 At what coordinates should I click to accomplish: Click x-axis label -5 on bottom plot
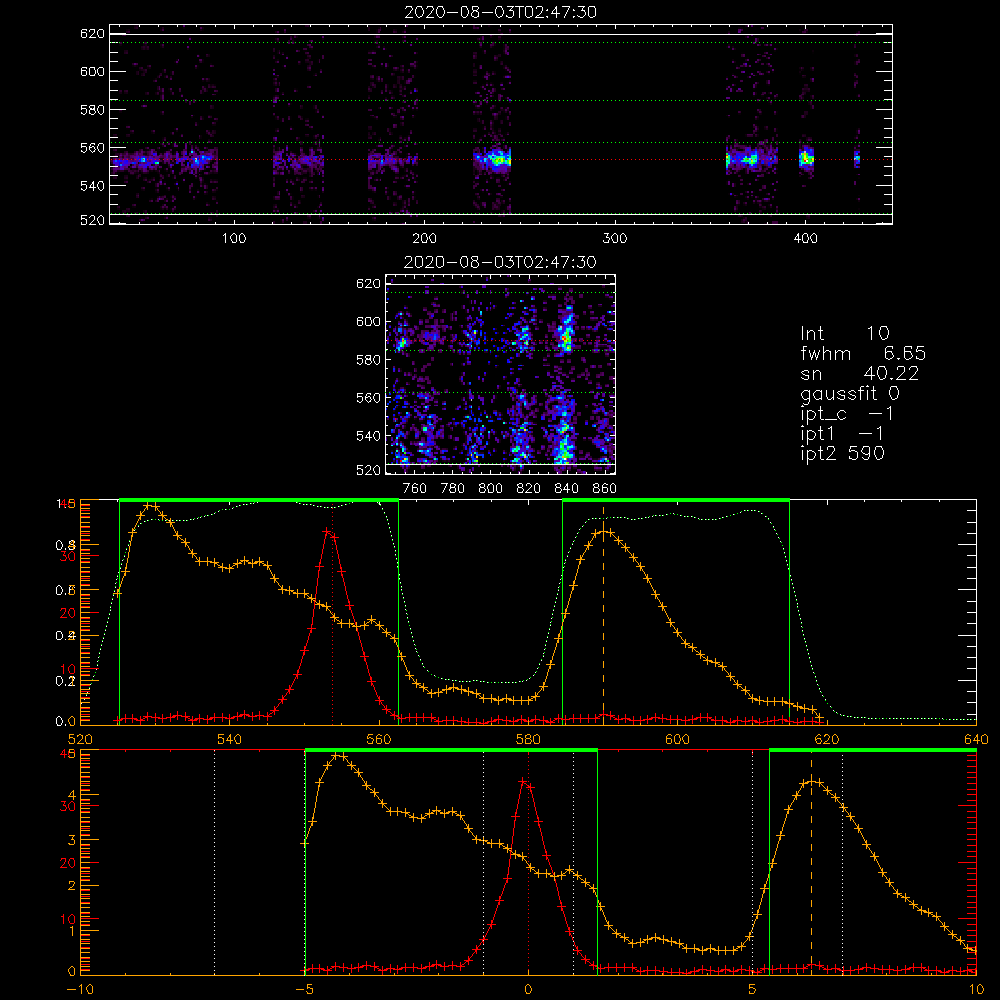click(305, 989)
